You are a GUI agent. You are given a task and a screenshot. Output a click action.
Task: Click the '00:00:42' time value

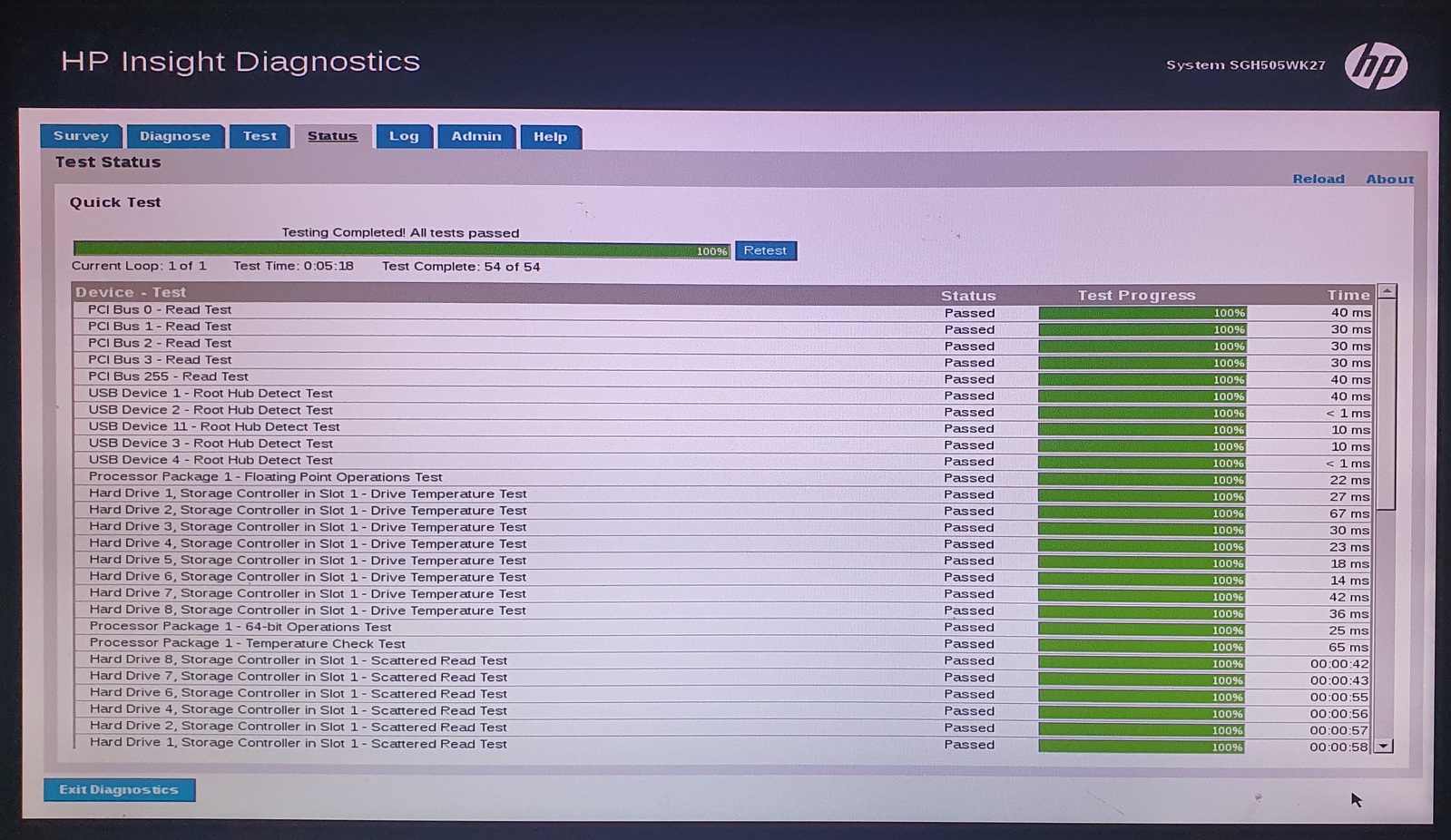click(1339, 664)
